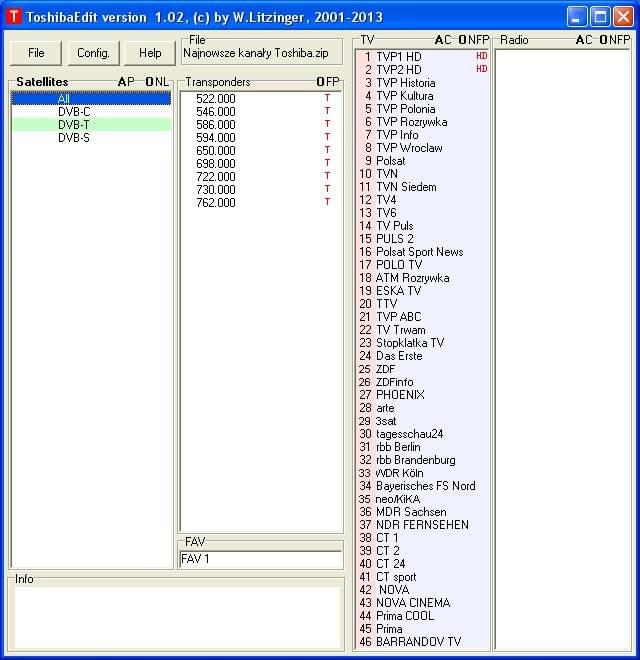Image resolution: width=640 pixels, height=660 pixels.
Task: Select channel 46 BARRANDOV TV
Action: (422, 642)
